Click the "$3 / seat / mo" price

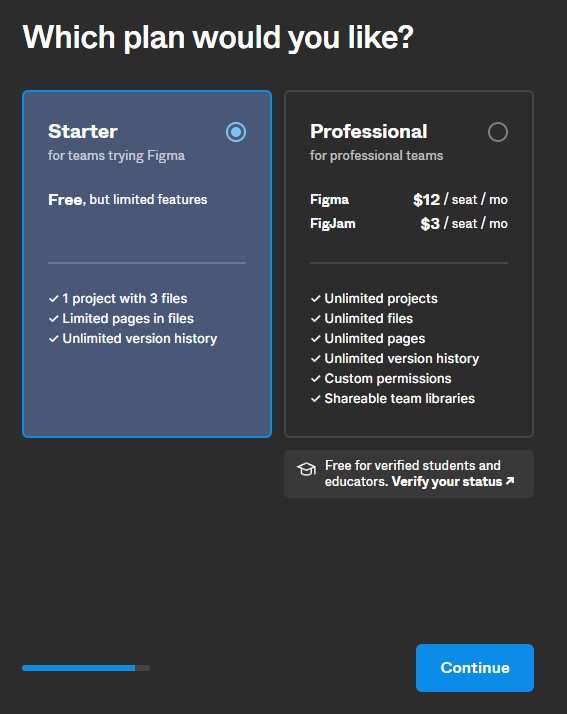464,224
